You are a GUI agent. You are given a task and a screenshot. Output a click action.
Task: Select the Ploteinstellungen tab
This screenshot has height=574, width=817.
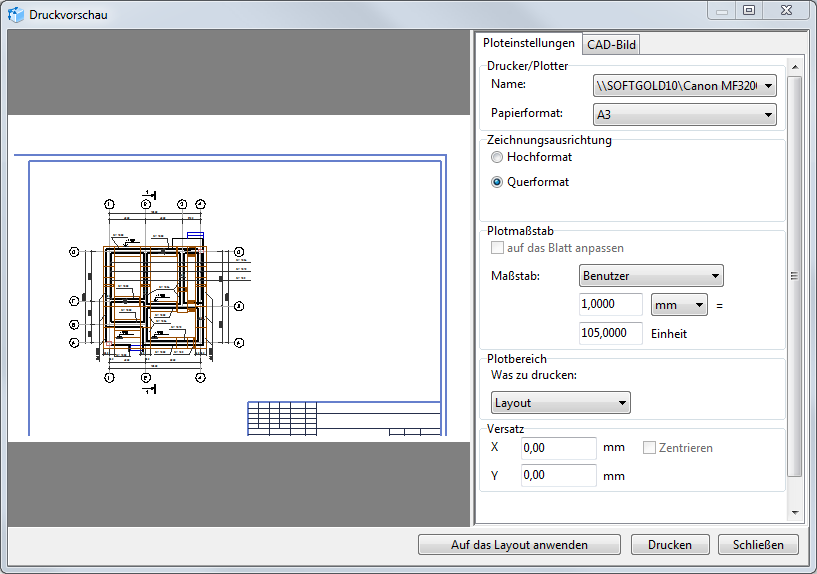click(x=528, y=43)
